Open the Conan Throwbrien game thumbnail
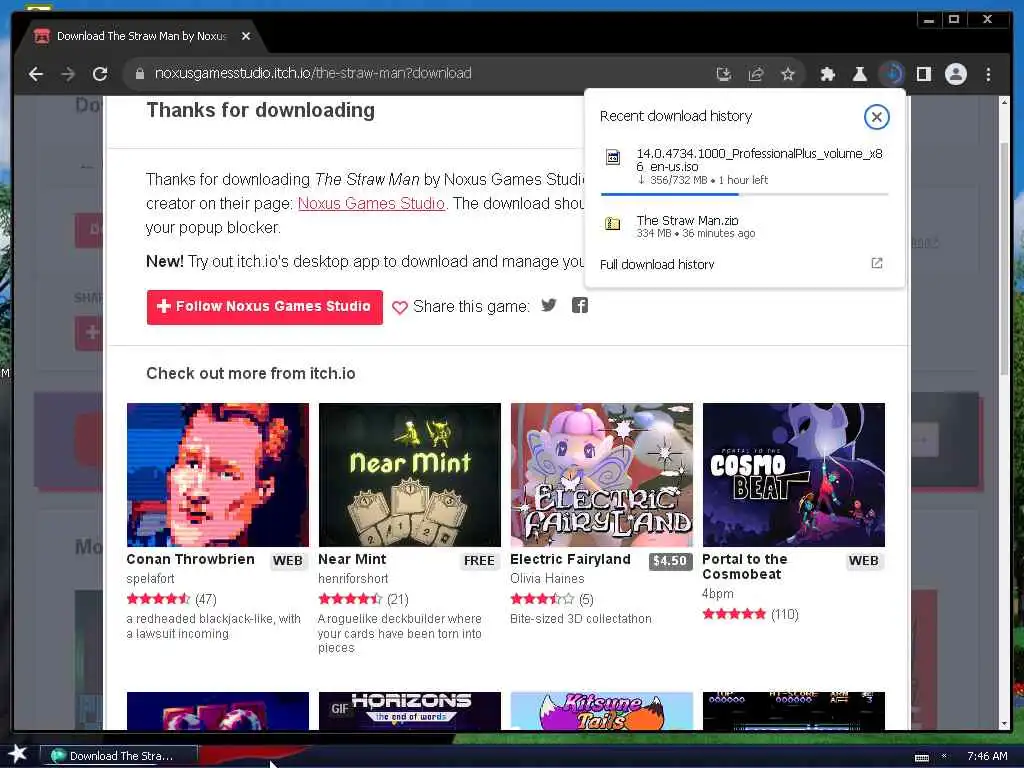The image size is (1024, 768). pos(217,475)
